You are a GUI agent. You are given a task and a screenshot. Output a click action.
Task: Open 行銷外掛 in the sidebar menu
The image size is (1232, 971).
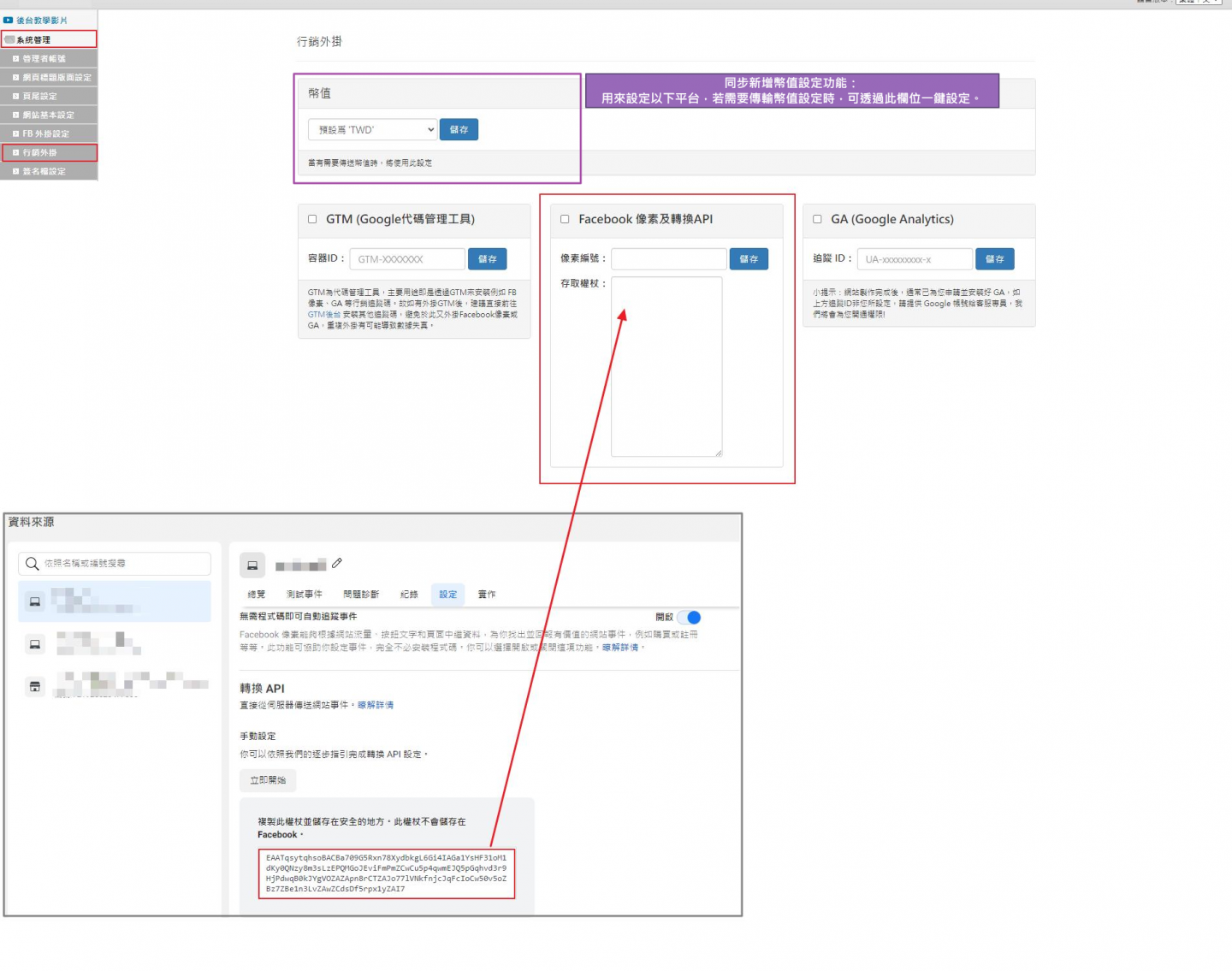(x=40, y=152)
